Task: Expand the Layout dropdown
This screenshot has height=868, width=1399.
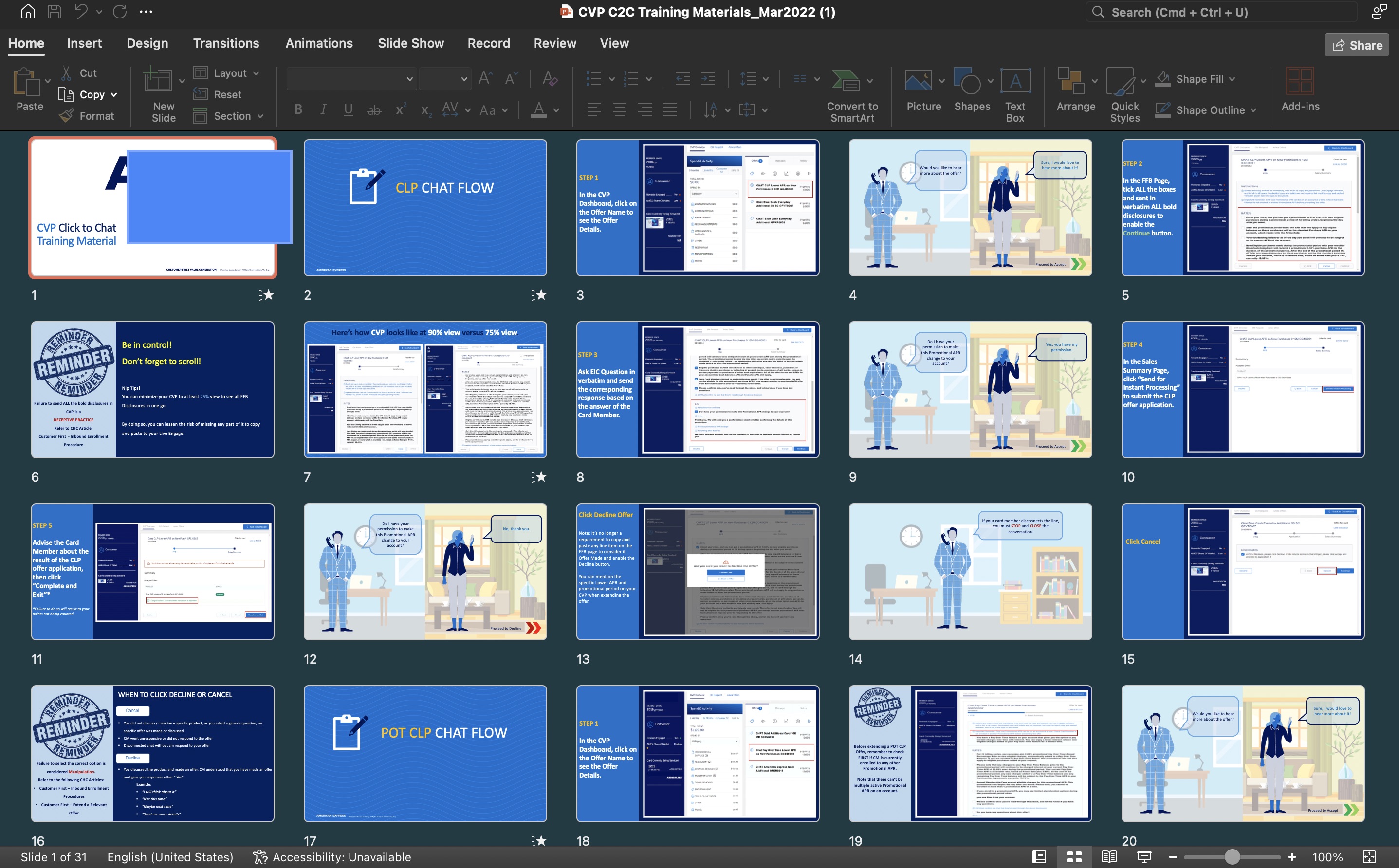Action: point(256,73)
